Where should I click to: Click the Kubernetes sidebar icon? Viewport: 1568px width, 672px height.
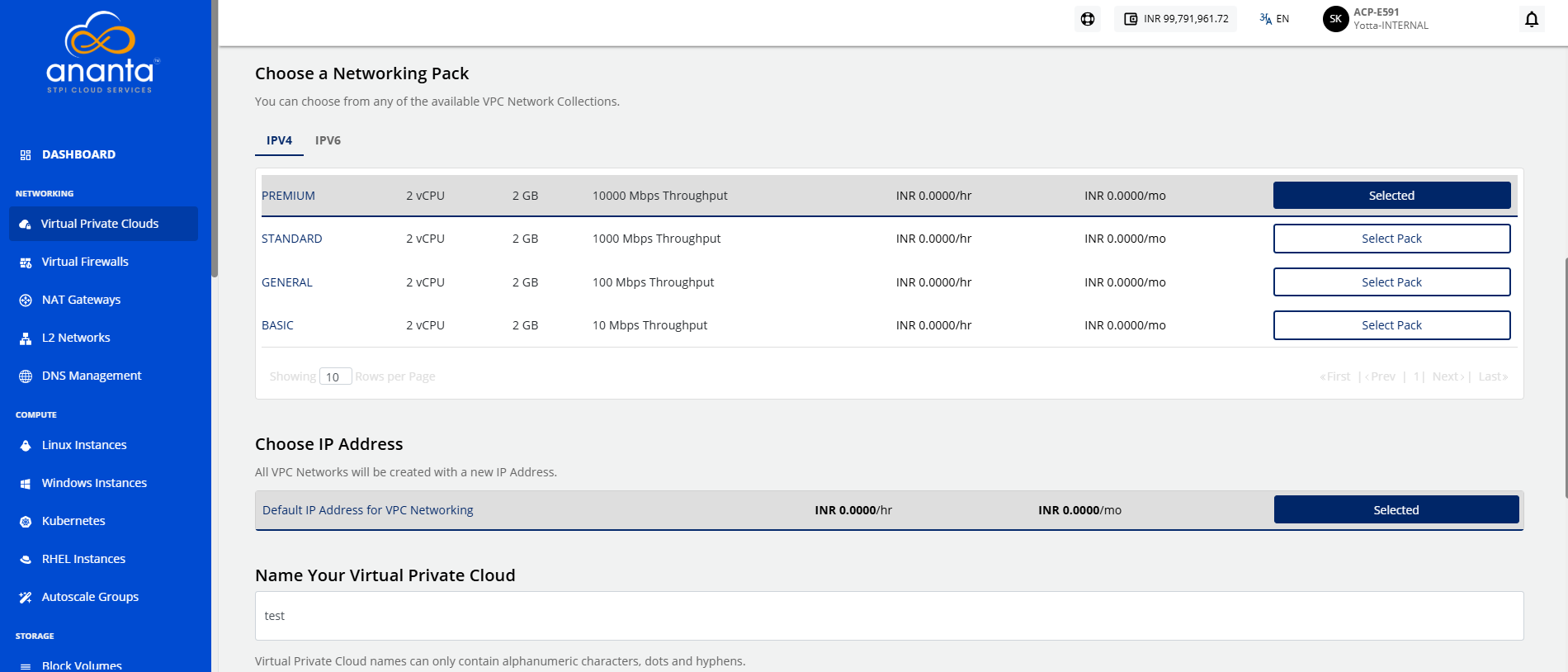pyautogui.click(x=26, y=522)
